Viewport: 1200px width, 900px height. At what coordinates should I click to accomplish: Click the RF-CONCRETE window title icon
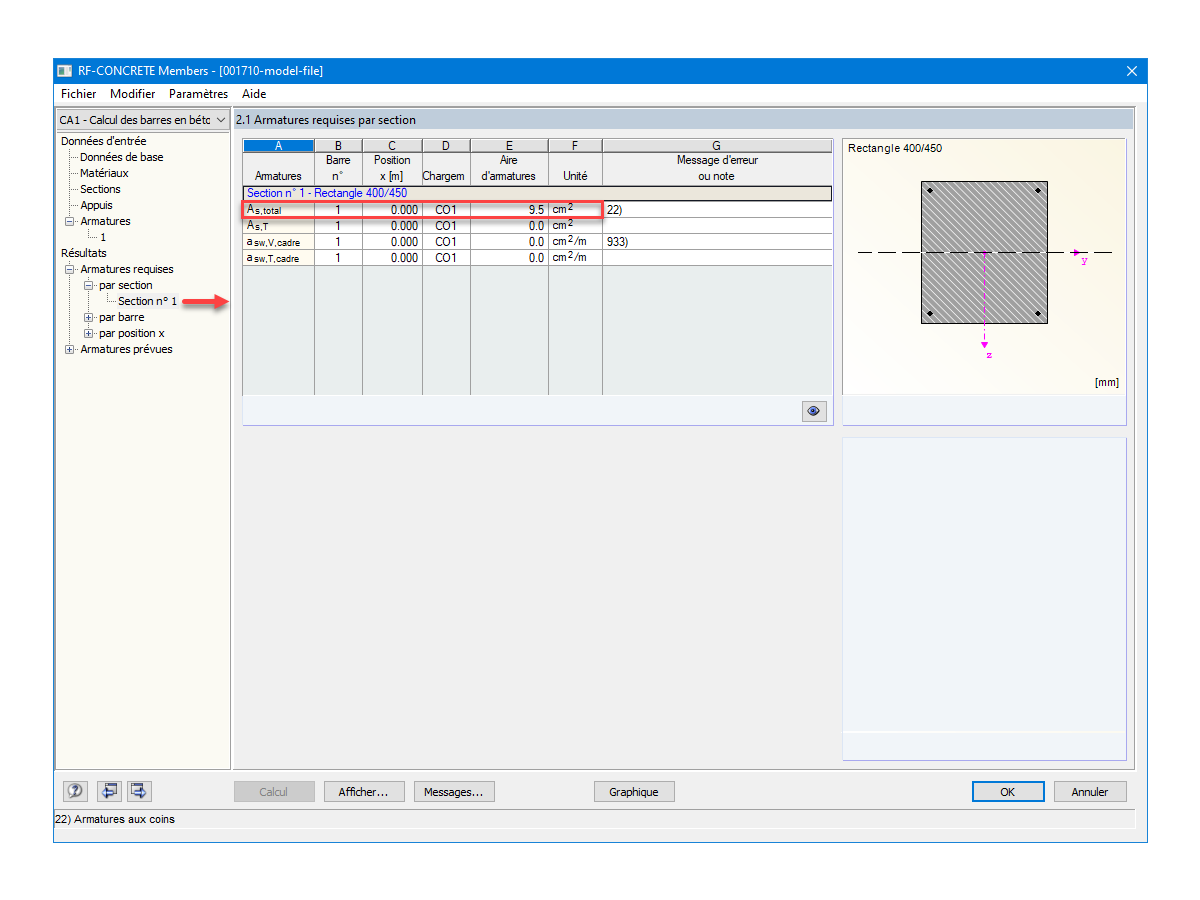(x=65, y=71)
